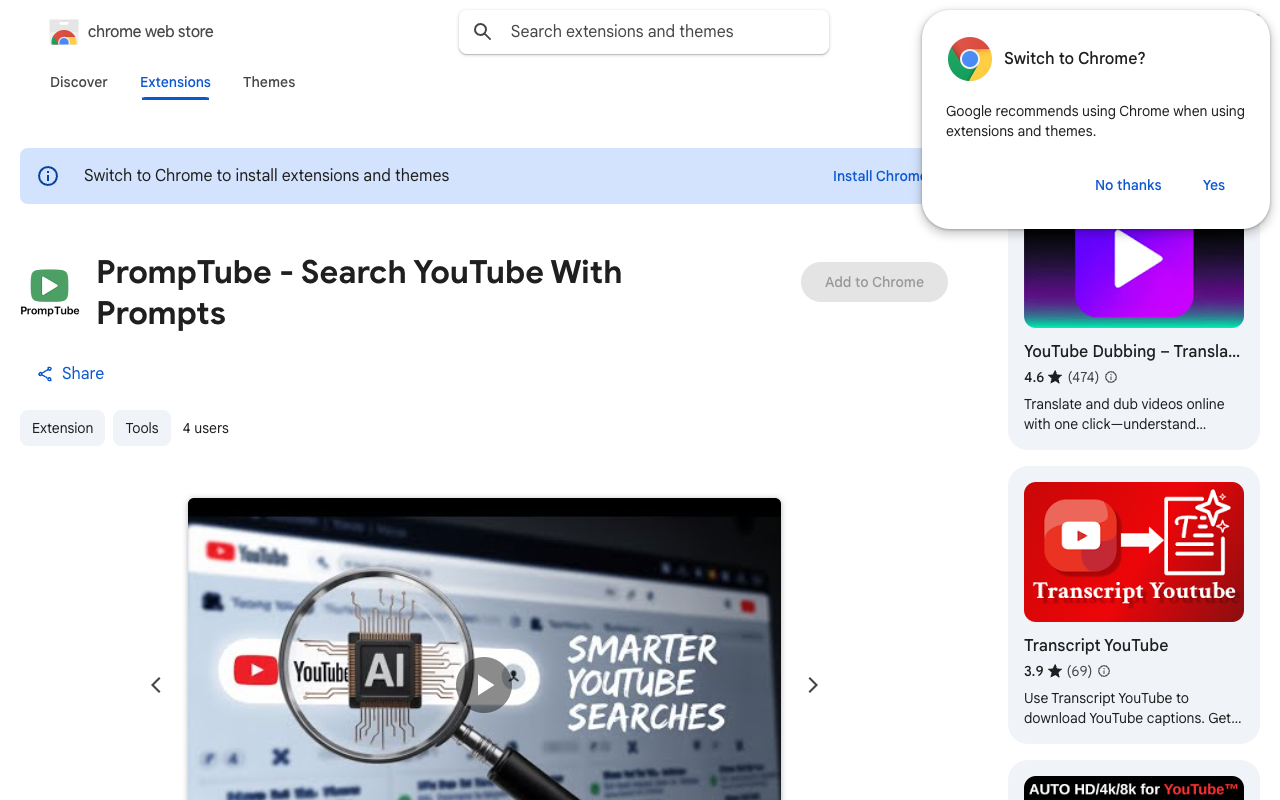Click the info icon beside (69) ratings
Screen dimensions: 1280x800
[x=1104, y=671]
